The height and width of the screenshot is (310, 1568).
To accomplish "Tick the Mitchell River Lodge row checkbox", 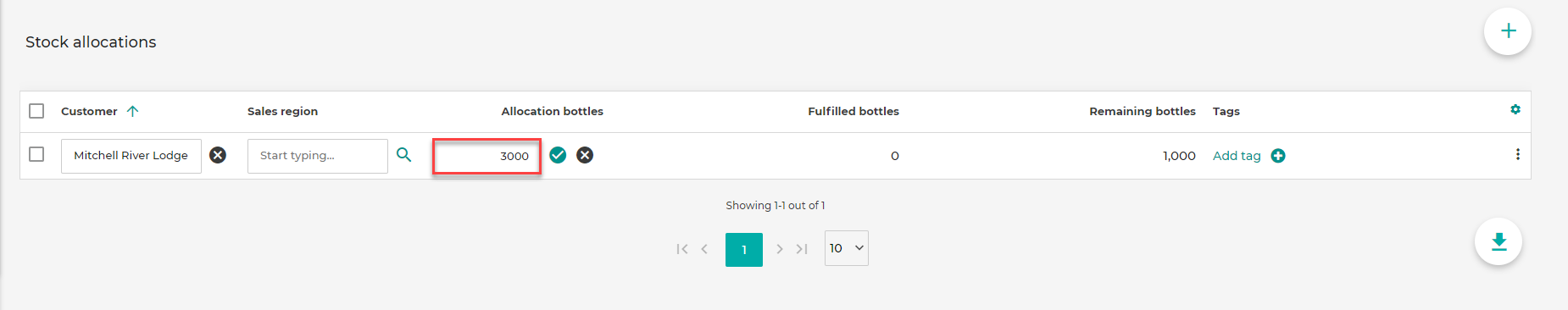I will click(36, 154).
